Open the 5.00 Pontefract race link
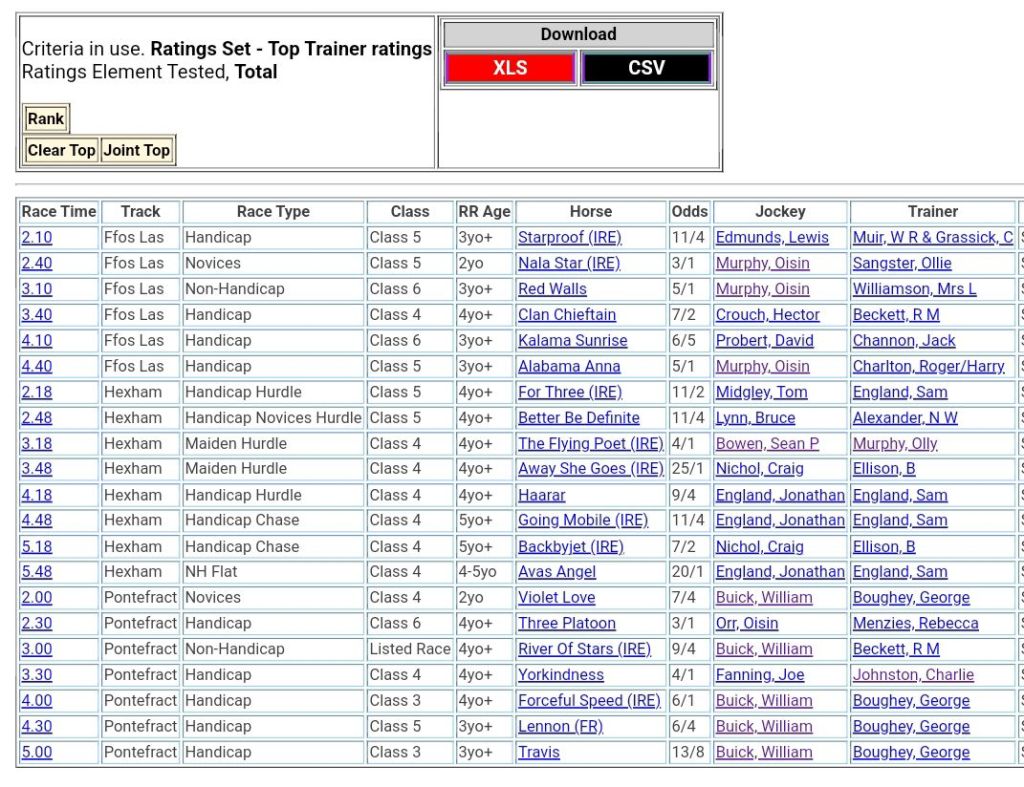 [37, 752]
